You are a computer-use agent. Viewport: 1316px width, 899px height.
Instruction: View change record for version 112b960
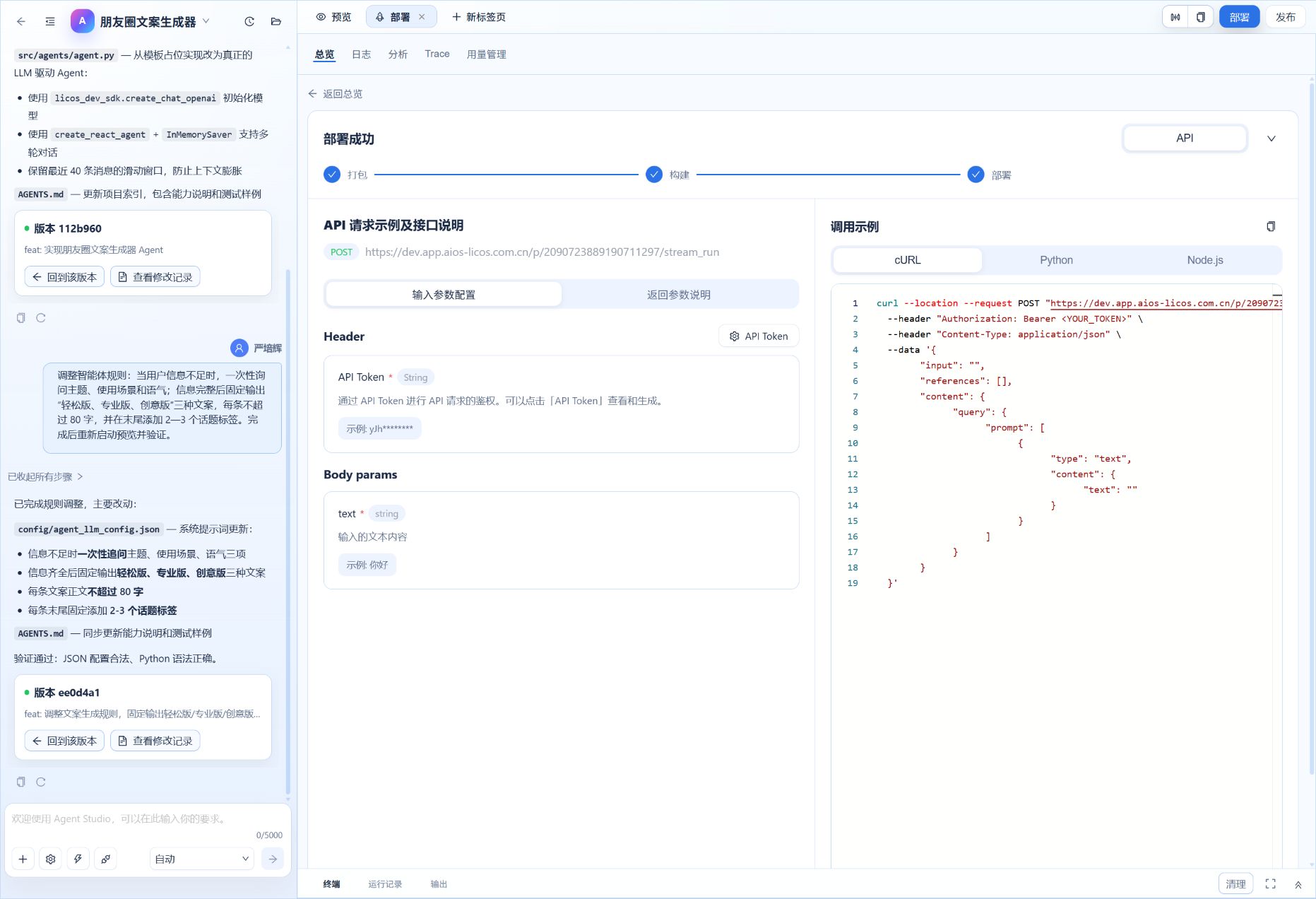(155, 277)
